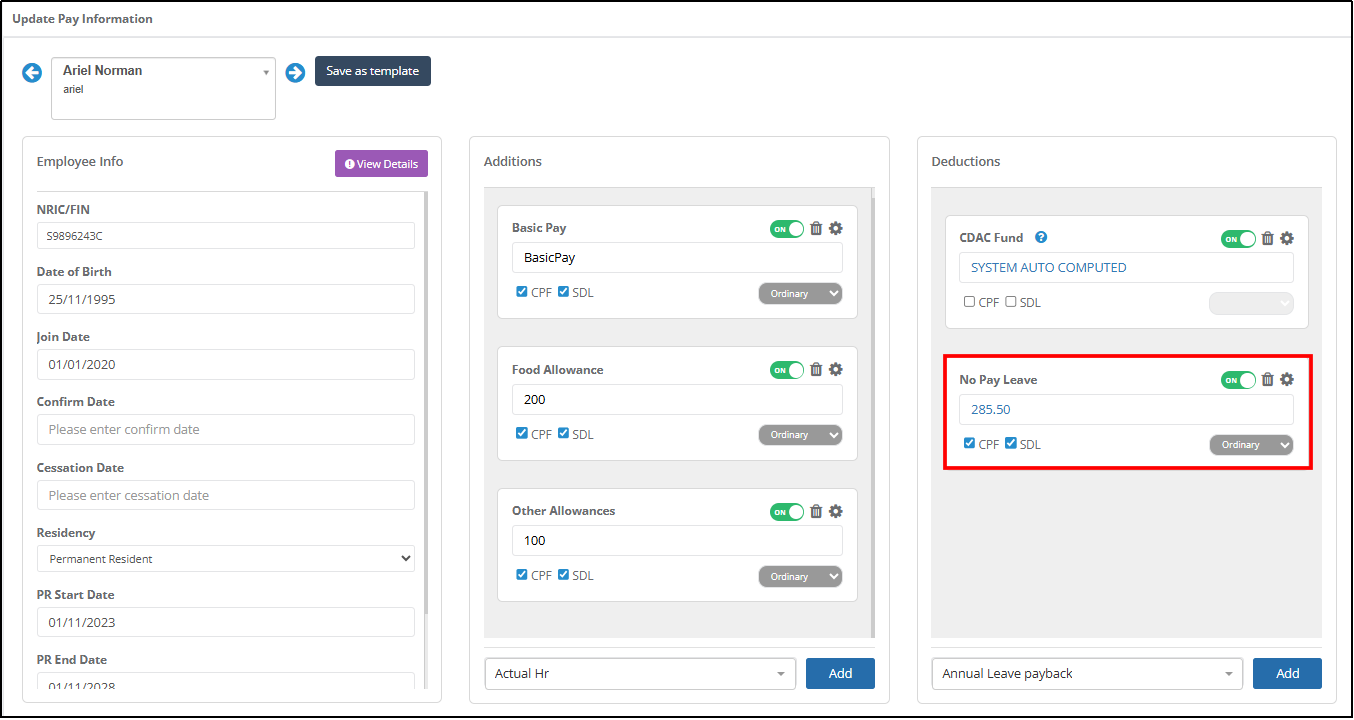Open Food Allowance gear settings
This screenshot has height=720, width=1354.
tap(836, 370)
